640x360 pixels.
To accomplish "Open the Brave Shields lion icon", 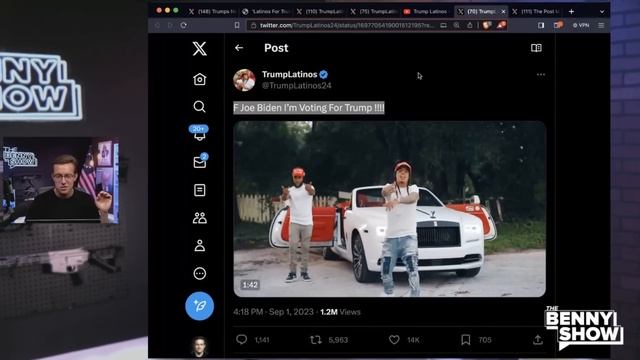I will click(x=487, y=25).
